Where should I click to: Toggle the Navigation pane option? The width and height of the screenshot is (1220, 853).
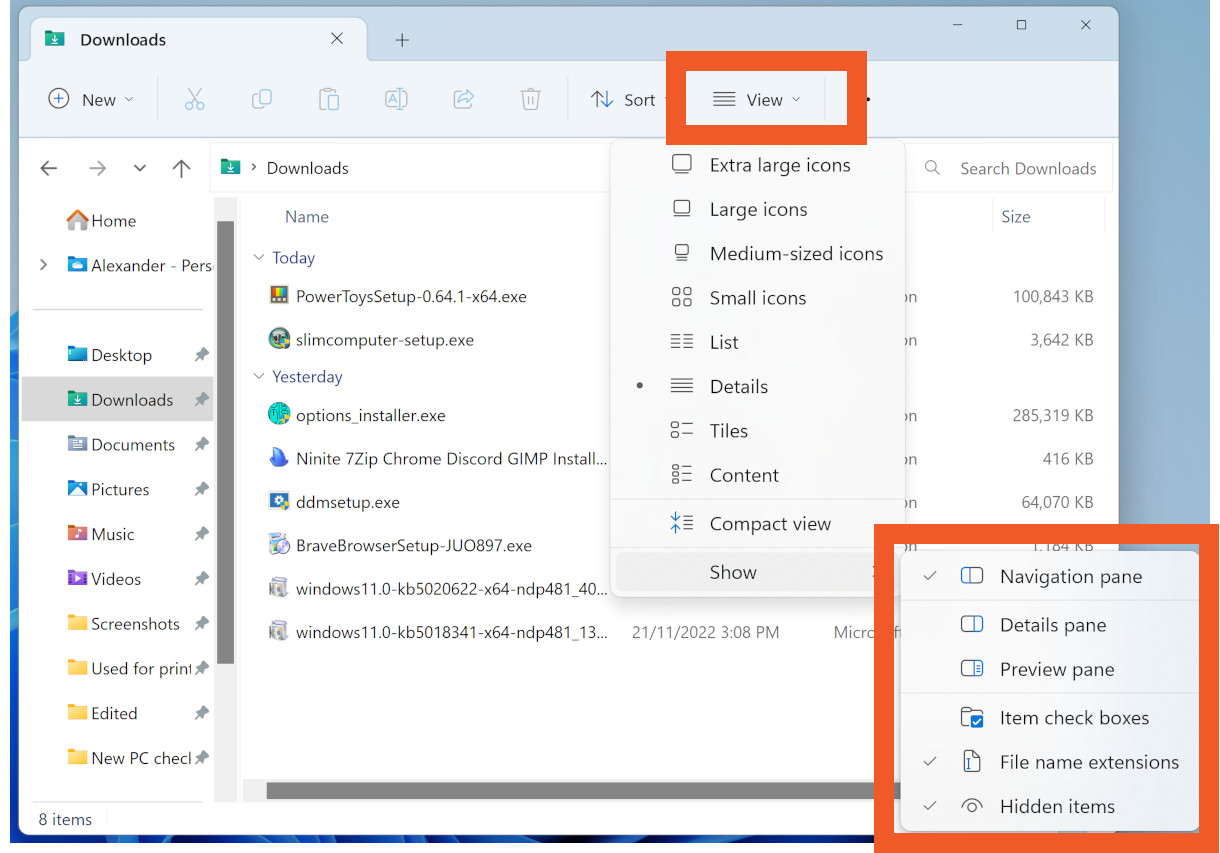(1070, 577)
